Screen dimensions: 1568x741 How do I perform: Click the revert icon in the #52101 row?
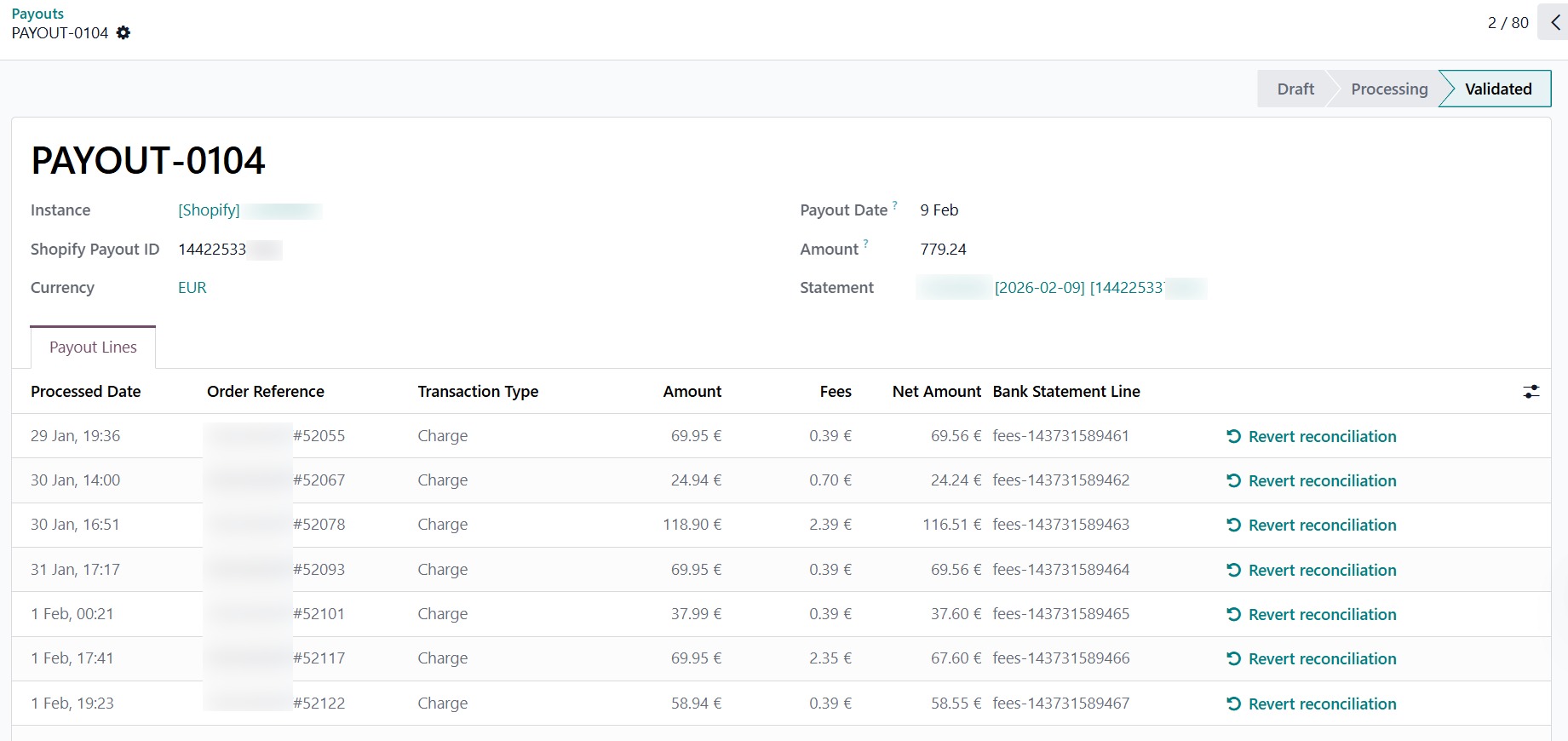[1233, 614]
